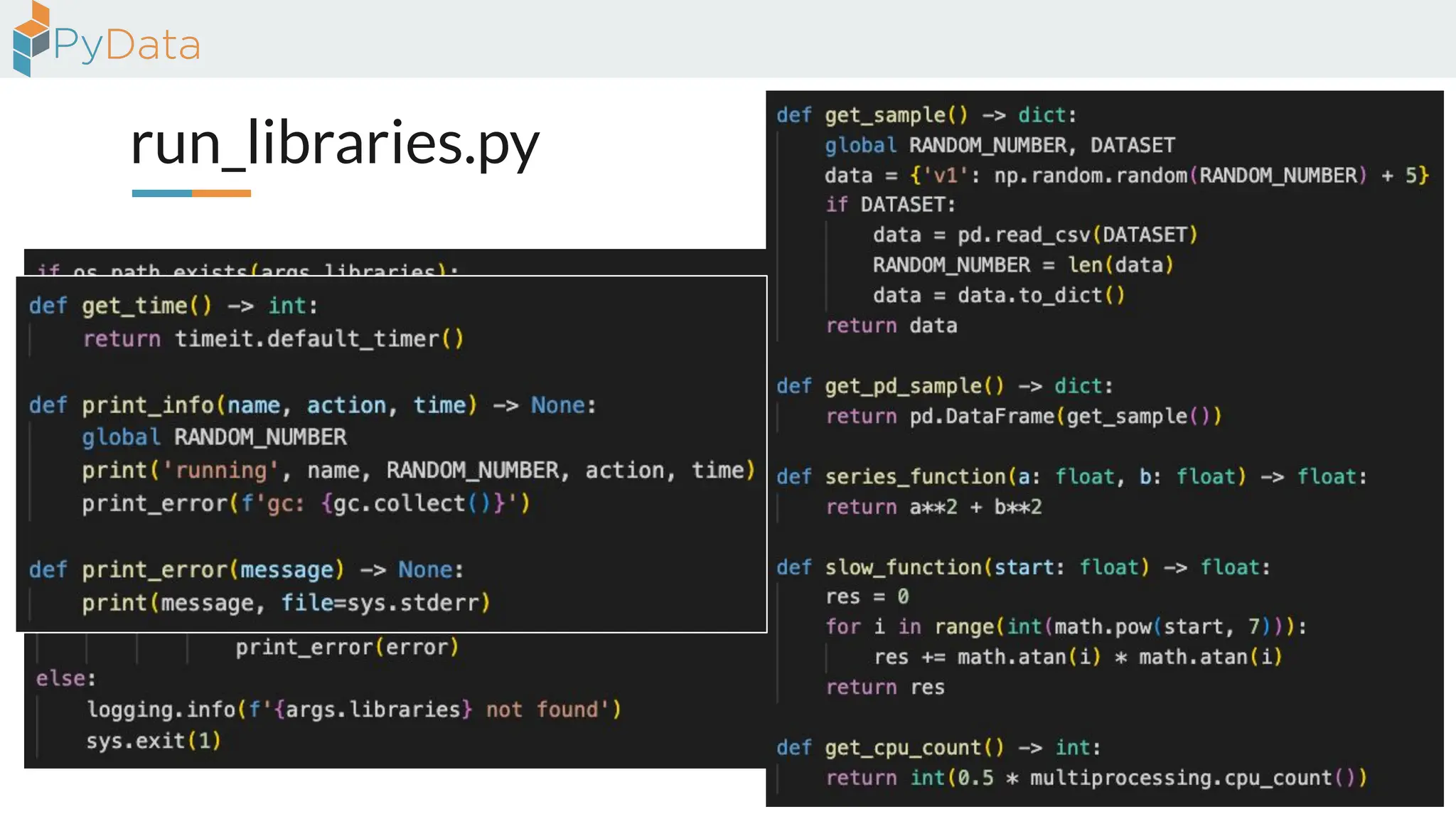Click the 'return data' line
The image size is (1456, 819).
891,326
